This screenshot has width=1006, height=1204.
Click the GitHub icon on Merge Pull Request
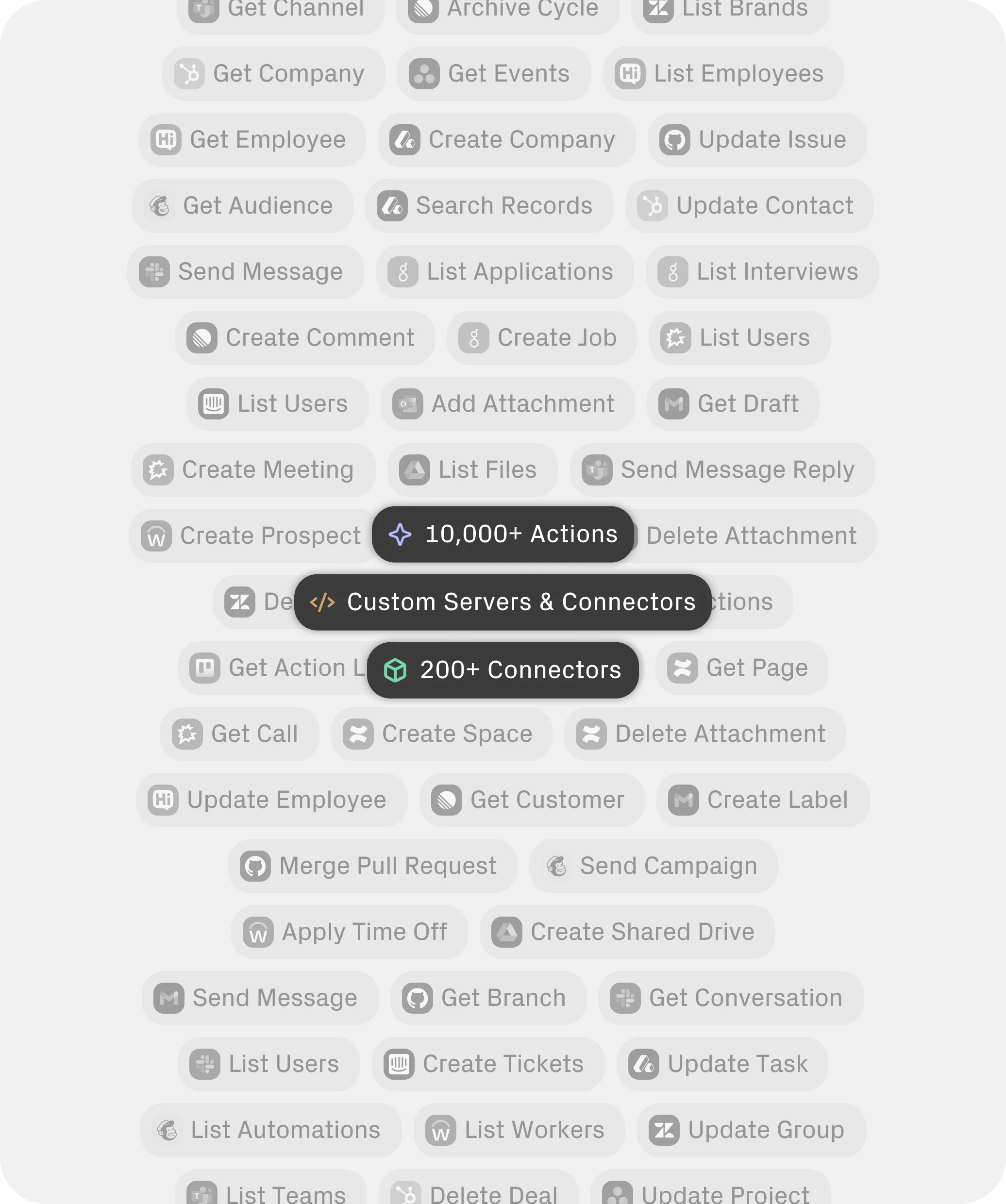(x=255, y=866)
